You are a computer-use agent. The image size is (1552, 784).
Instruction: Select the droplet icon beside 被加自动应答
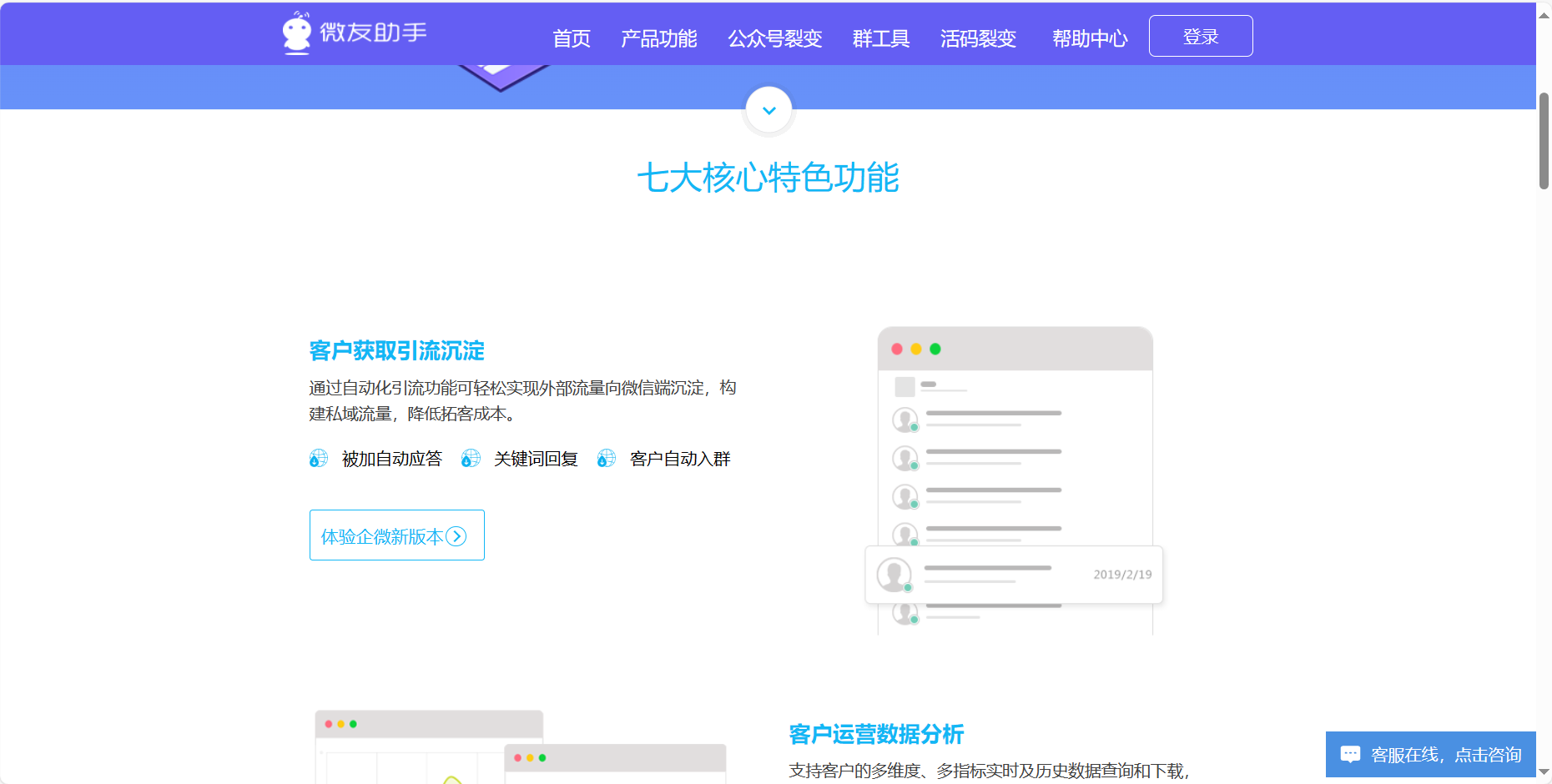tap(318, 459)
